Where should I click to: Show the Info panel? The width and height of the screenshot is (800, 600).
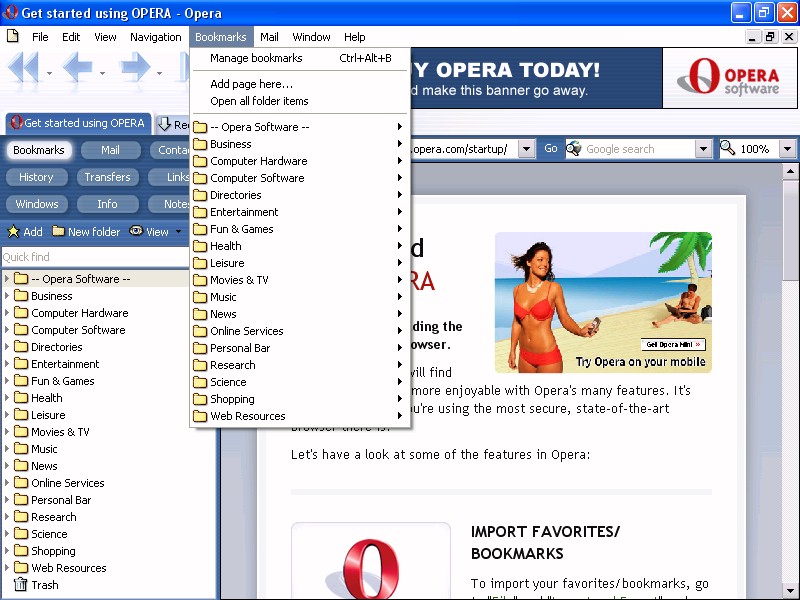(108, 204)
